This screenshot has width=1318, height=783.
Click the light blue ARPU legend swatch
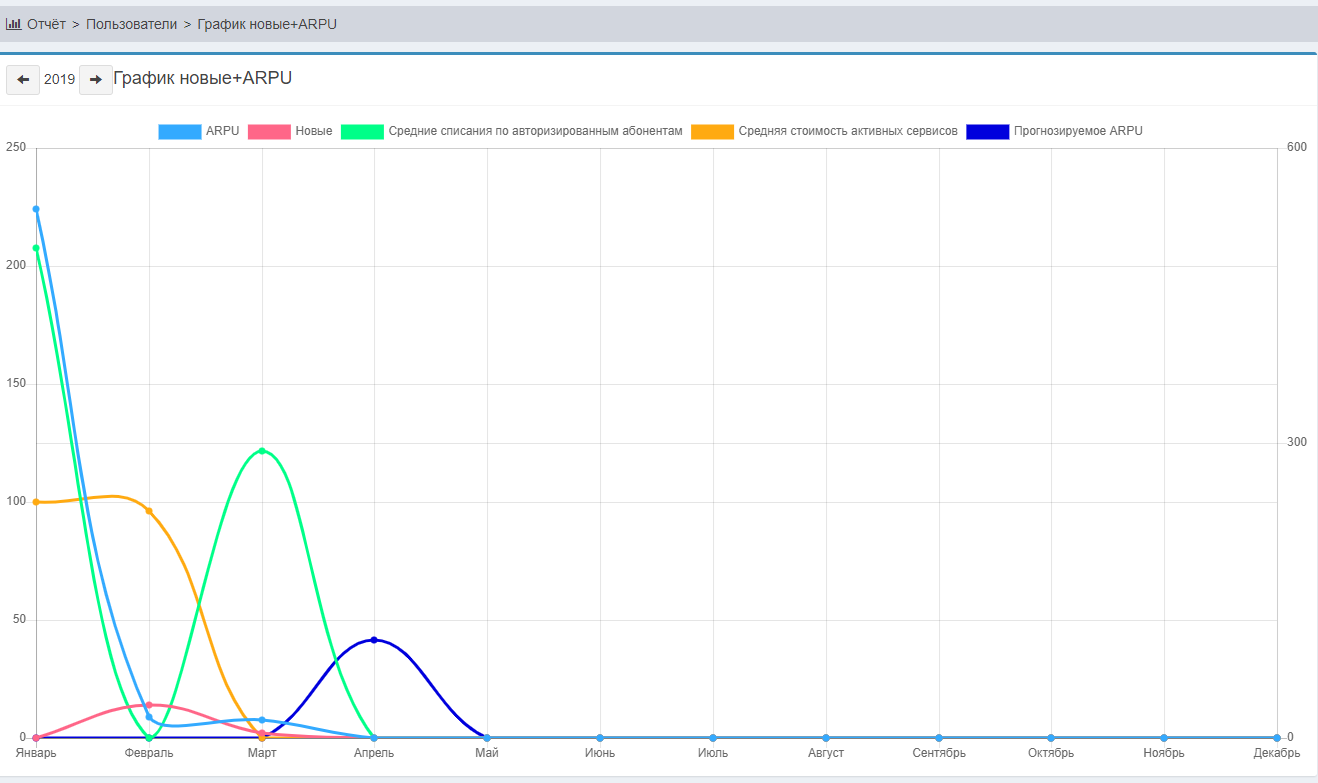(x=180, y=131)
